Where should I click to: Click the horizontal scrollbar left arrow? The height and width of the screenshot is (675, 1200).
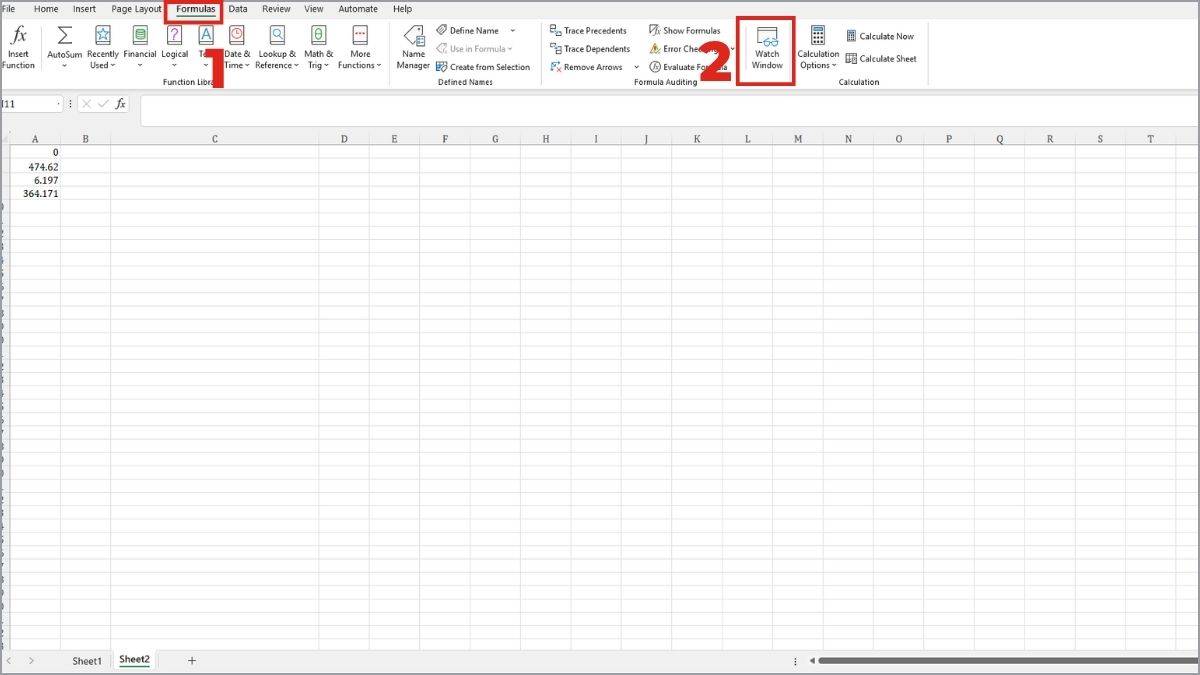click(x=812, y=660)
